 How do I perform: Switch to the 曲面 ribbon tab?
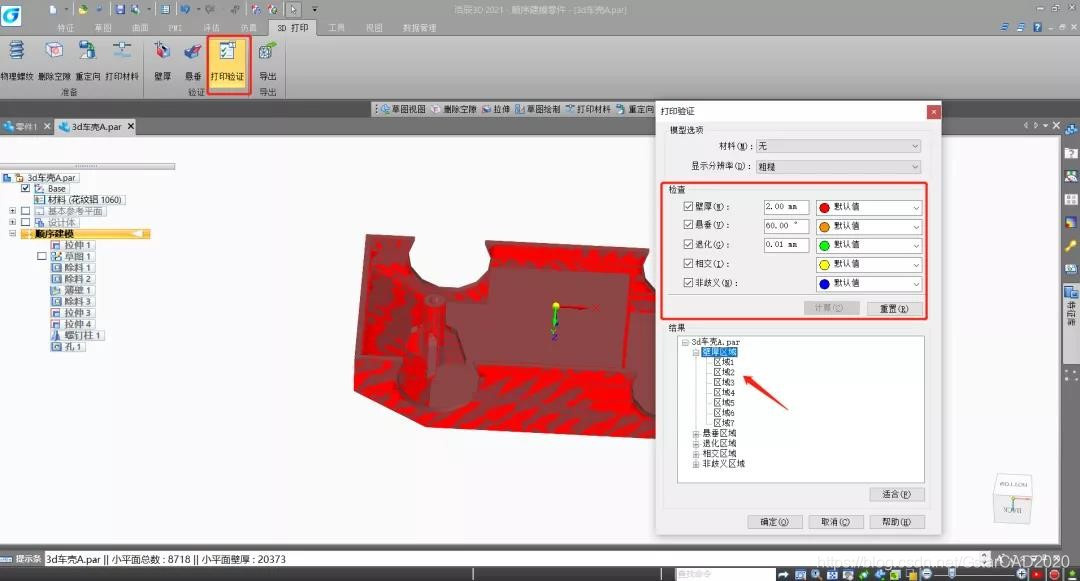click(140, 28)
